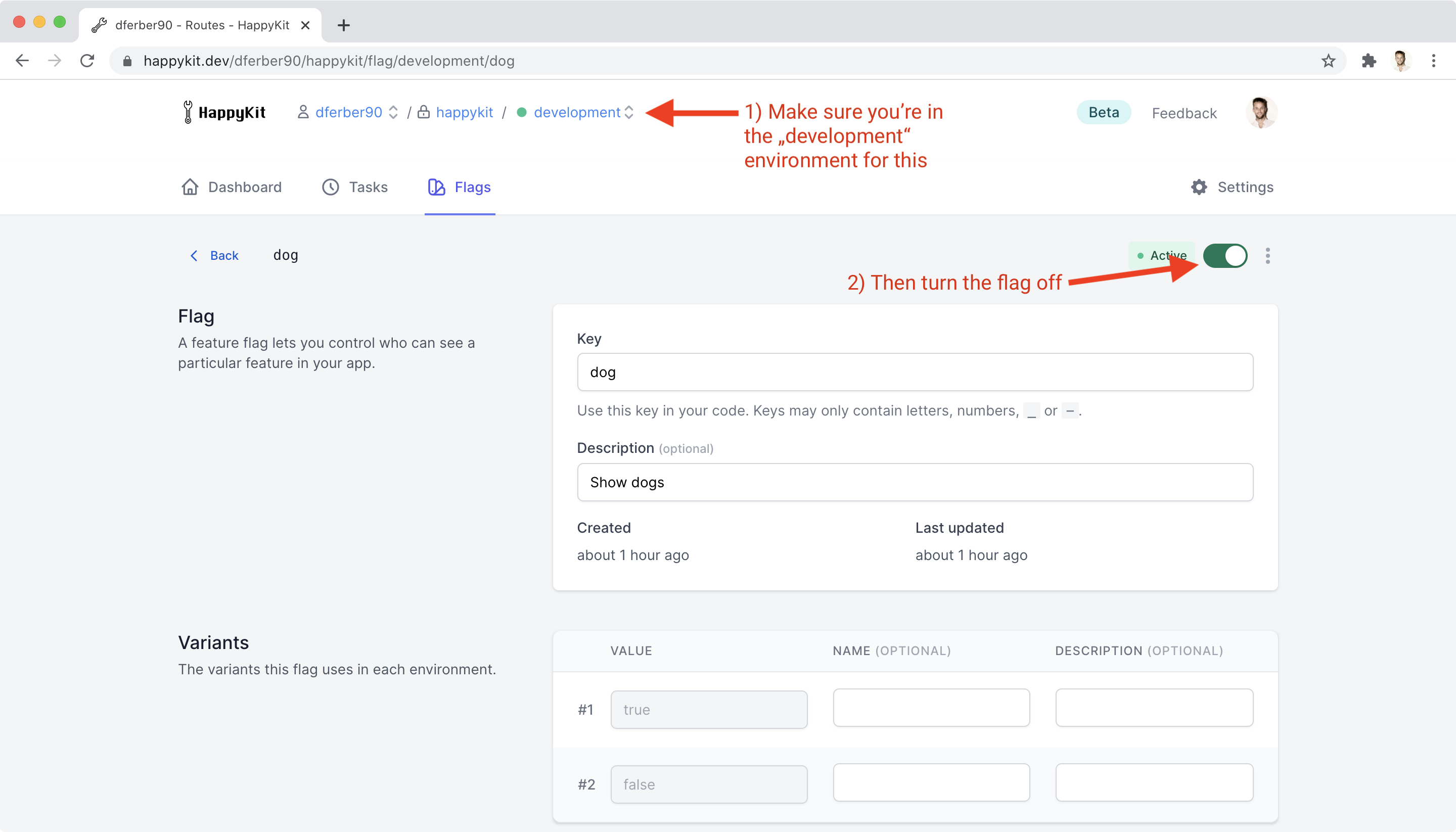Click the Name field for variant #1

(x=931, y=708)
